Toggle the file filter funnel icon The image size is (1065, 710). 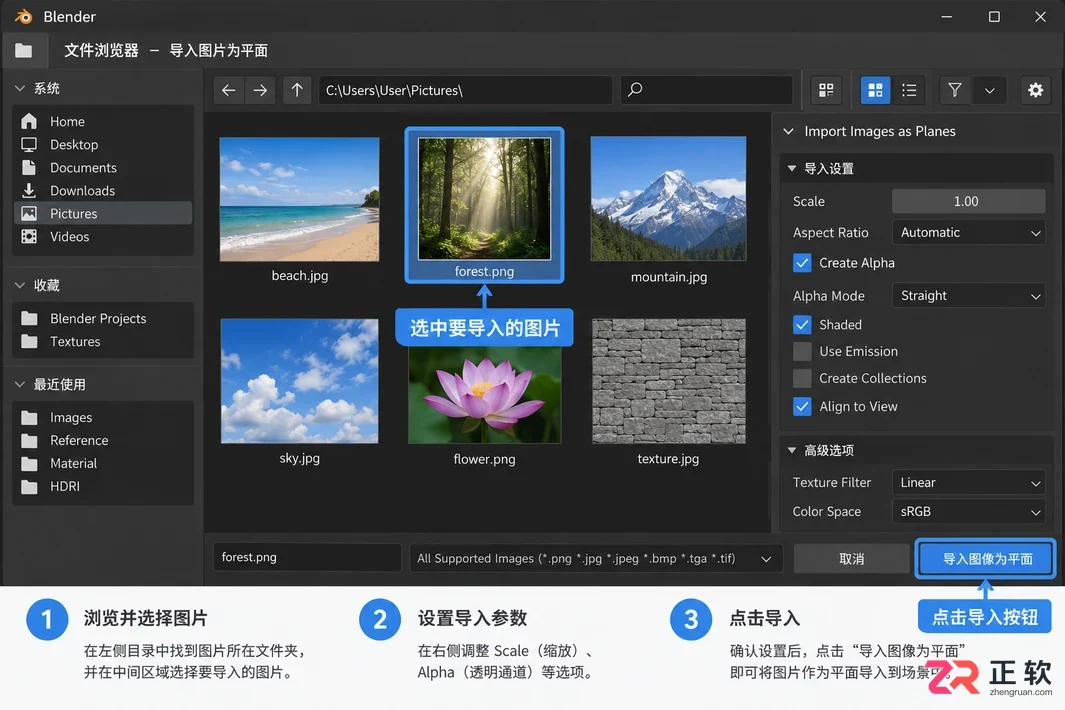click(955, 90)
